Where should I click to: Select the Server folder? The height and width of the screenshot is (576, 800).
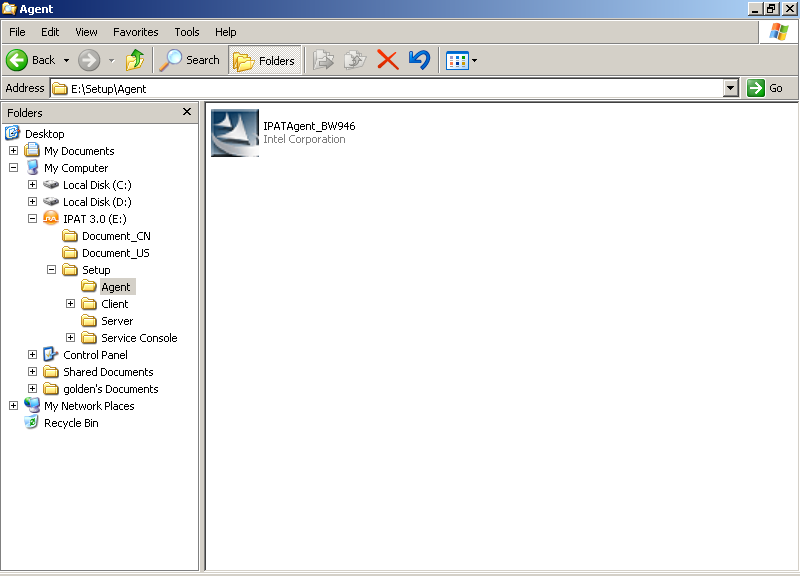coord(117,321)
